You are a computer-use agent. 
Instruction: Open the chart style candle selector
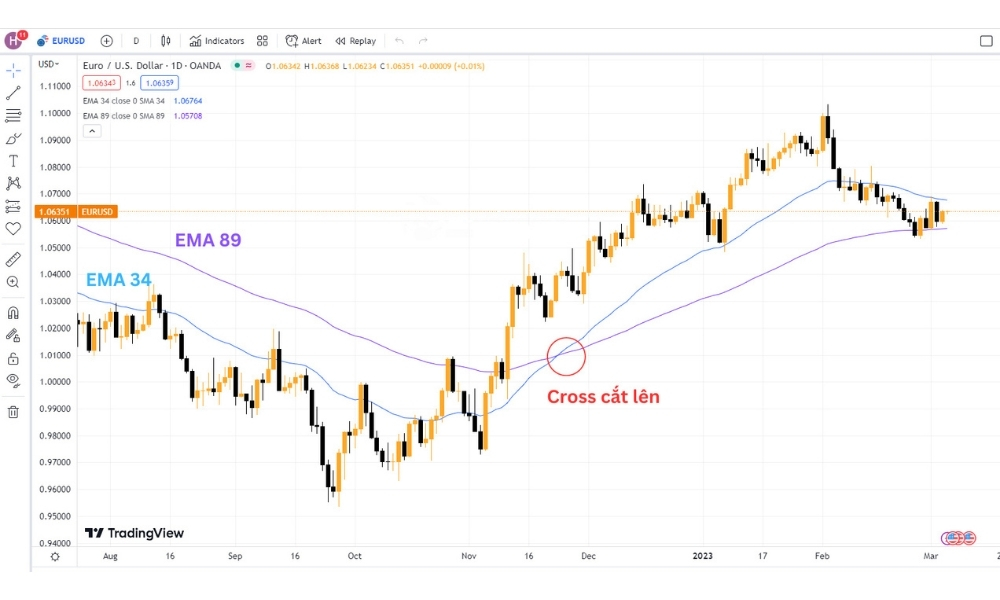(165, 40)
